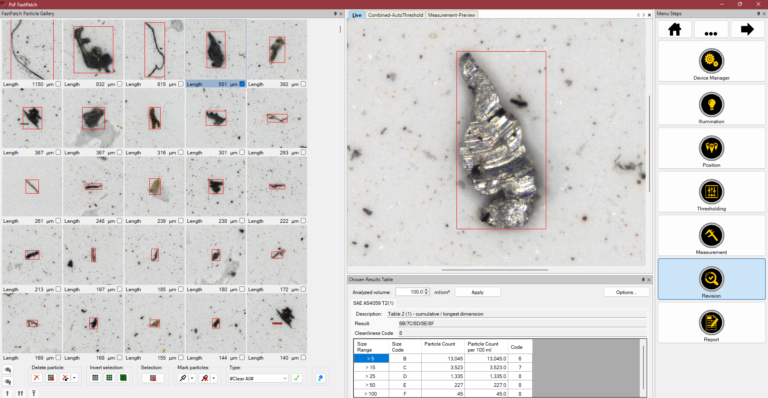This screenshot has height=398, width=768.
Task: Open the Measurement step
Action: coord(711,235)
